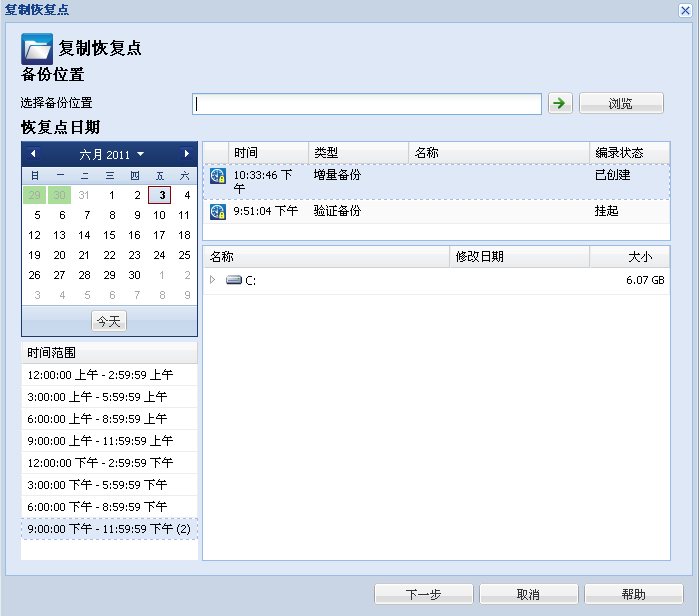Click the 已创建 catalog status cell
Image resolution: width=699 pixels, height=616 pixels.
click(x=613, y=175)
